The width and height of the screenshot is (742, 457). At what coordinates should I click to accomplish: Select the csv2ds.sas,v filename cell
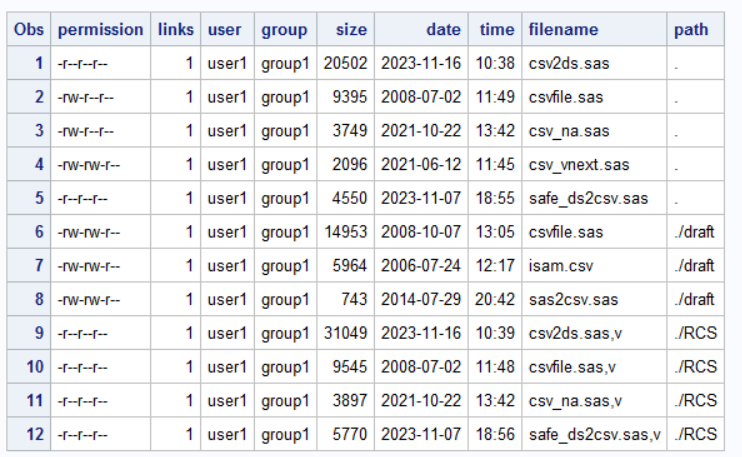point(577,333)
